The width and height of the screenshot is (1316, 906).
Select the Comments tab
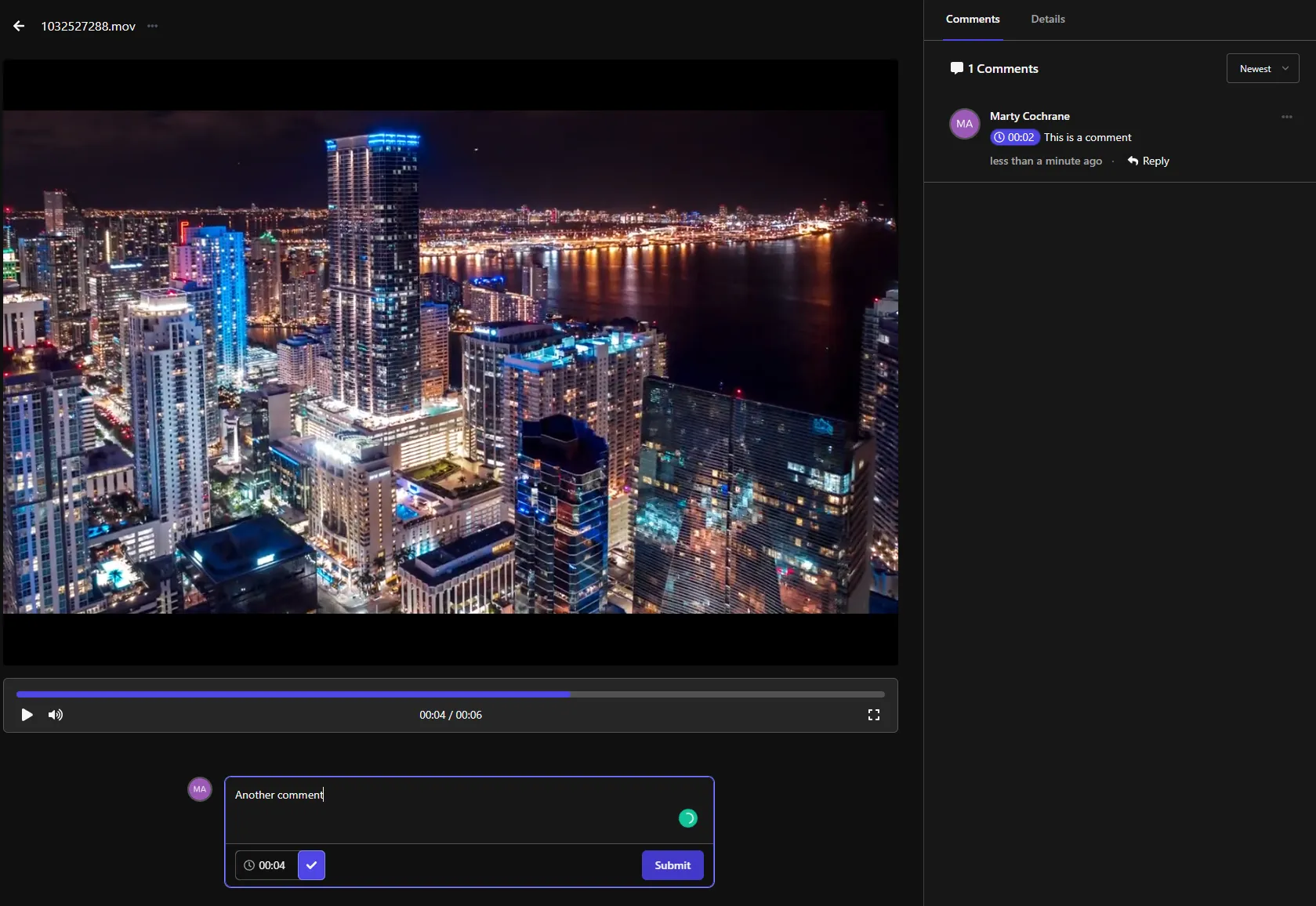[x=972, y=19]
